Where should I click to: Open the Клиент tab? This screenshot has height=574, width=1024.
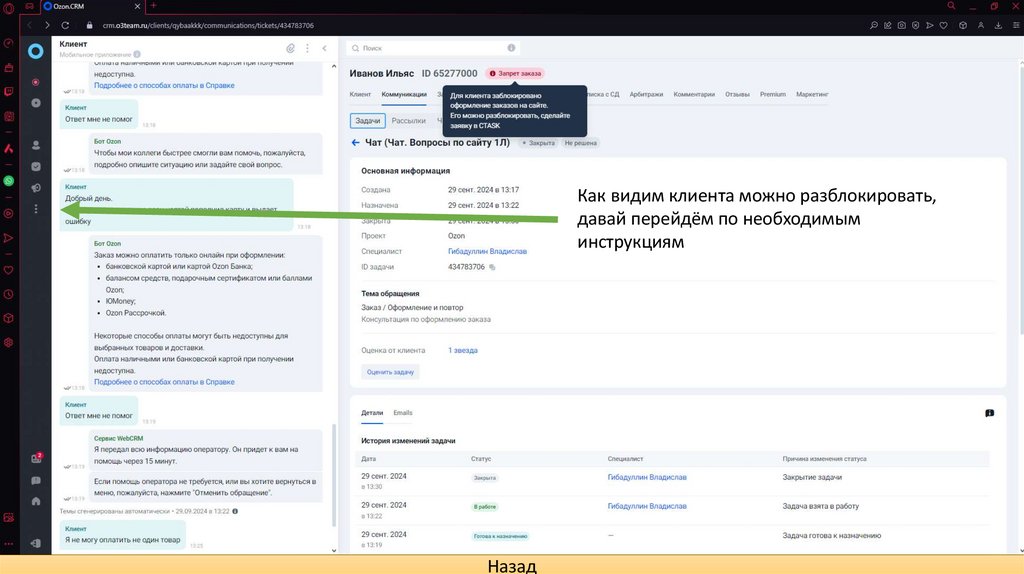tap(360, 94)
